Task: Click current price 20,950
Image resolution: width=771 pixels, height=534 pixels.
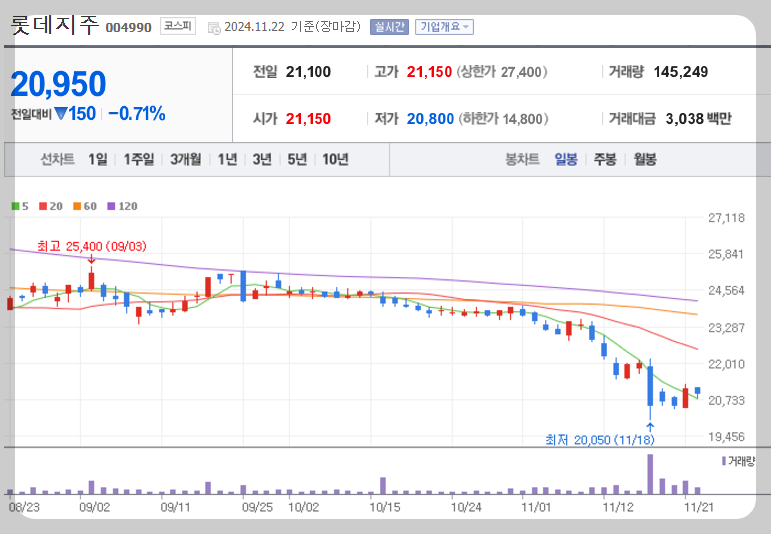Action: 58,84
